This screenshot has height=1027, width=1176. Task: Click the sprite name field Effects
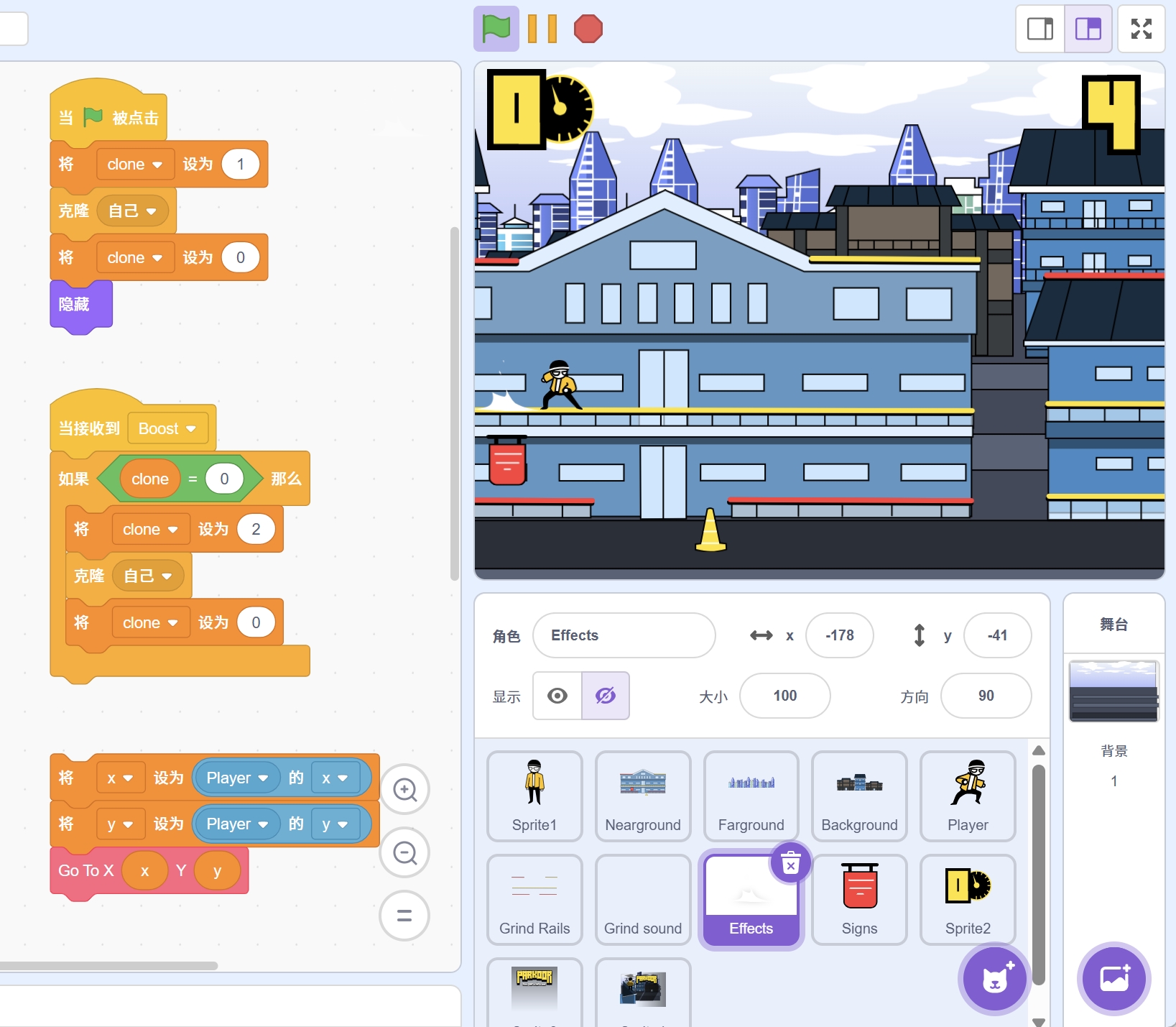(x=624, y=635)
